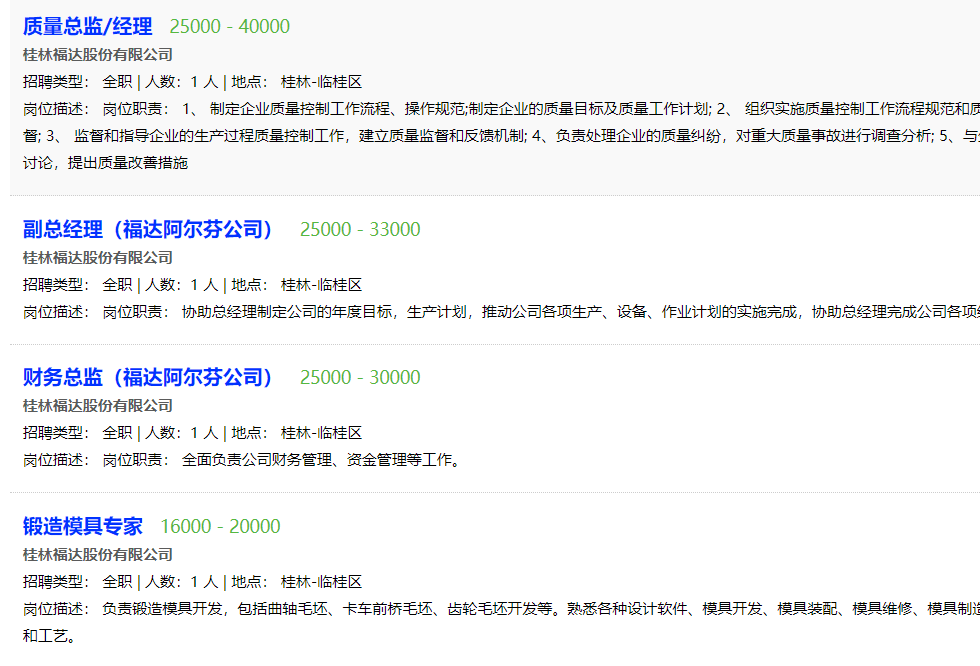Open the 质量总监/经理 job posting
This screenshot has width=980, height=666.
coord(88,26)
